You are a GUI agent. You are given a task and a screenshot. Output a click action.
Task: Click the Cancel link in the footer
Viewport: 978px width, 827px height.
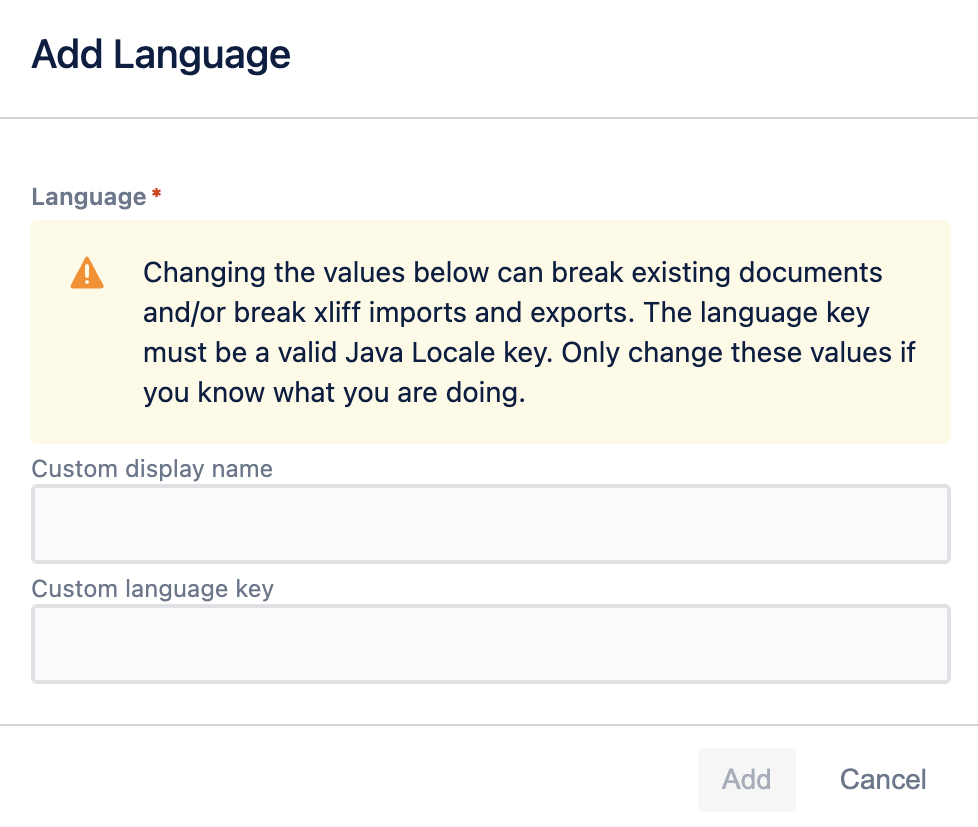tap(882, 779)
